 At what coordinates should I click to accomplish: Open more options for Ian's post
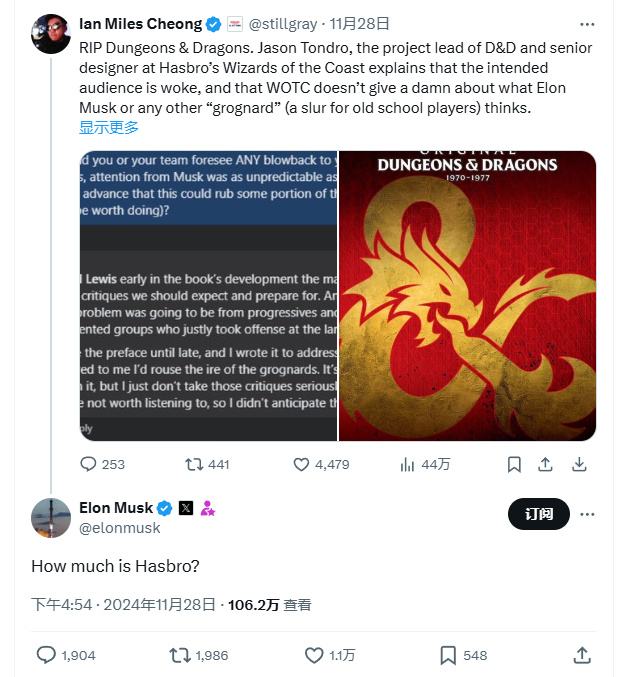point(587,23)
